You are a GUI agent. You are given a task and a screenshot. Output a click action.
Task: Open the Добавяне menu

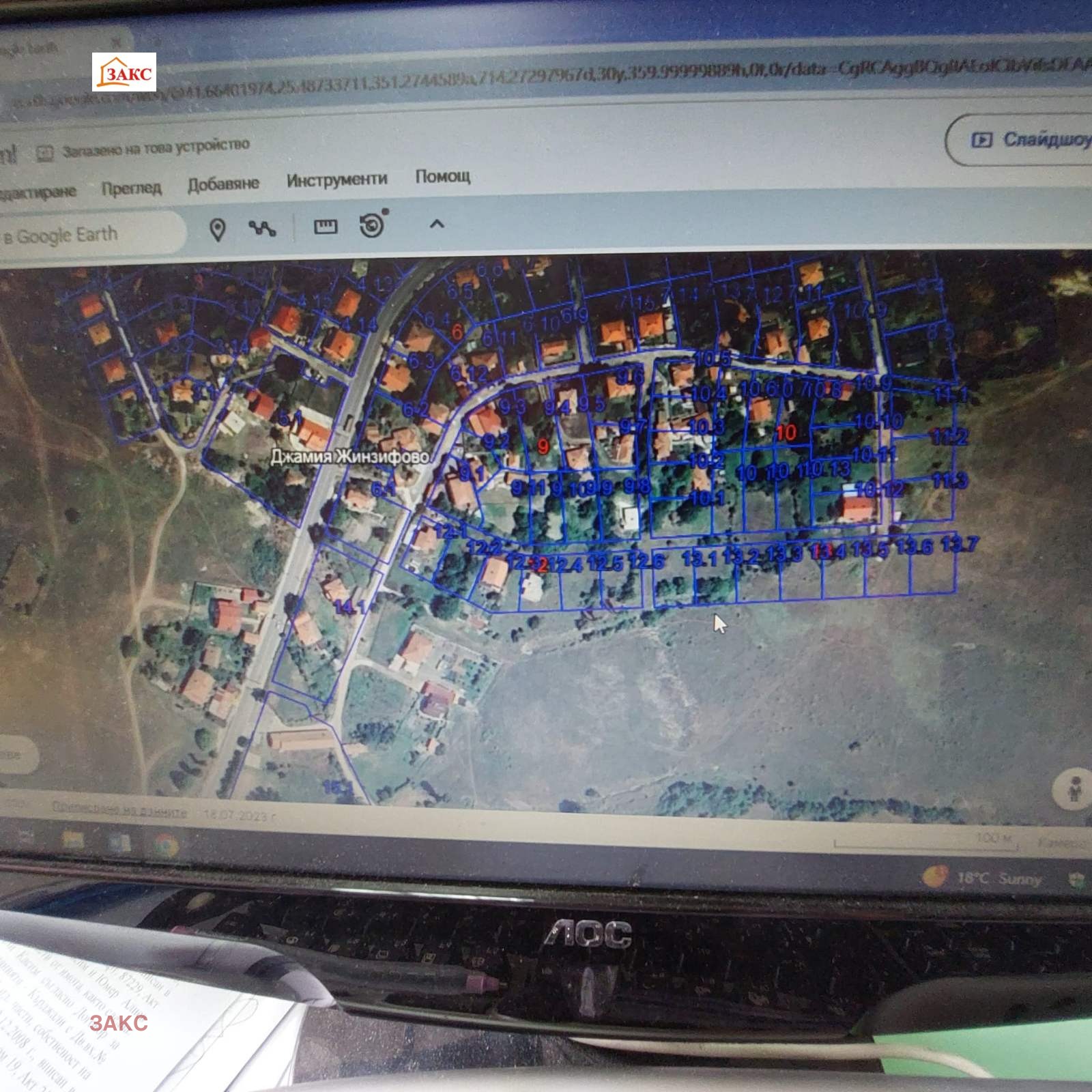(x=223, y=184)
